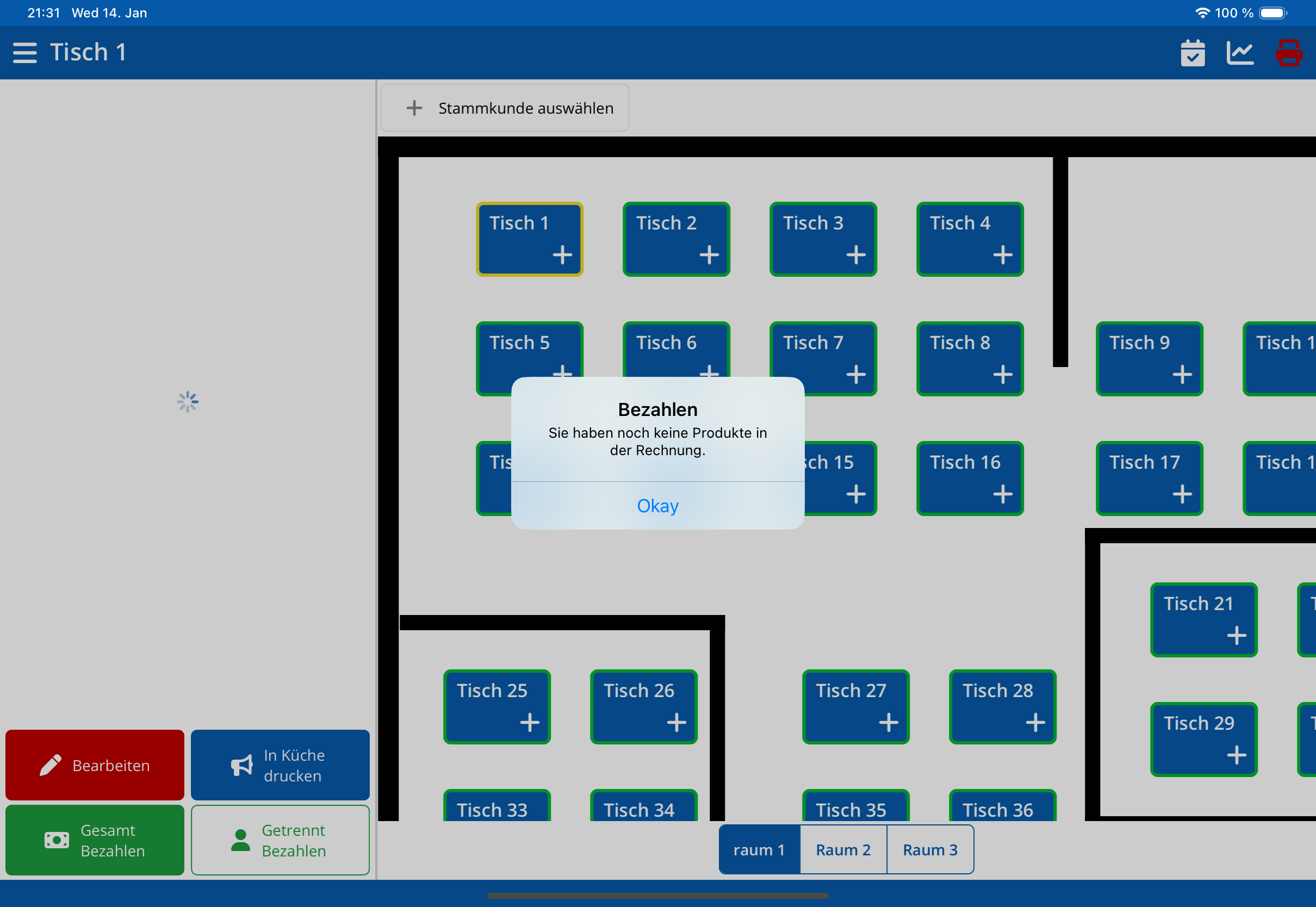Tap the plus icon on Tisch 8

1003,375
